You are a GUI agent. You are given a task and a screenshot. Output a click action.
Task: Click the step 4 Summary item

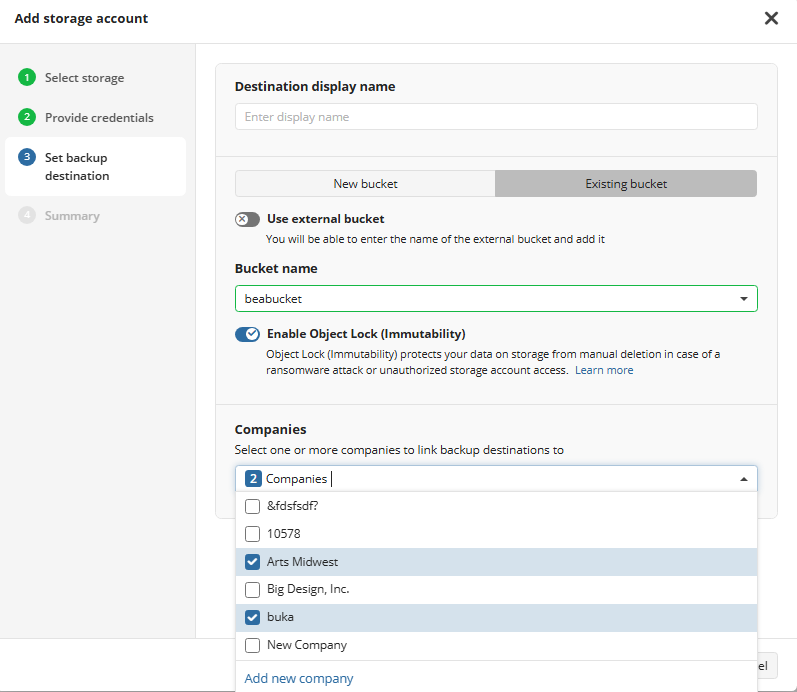(71, 216)
